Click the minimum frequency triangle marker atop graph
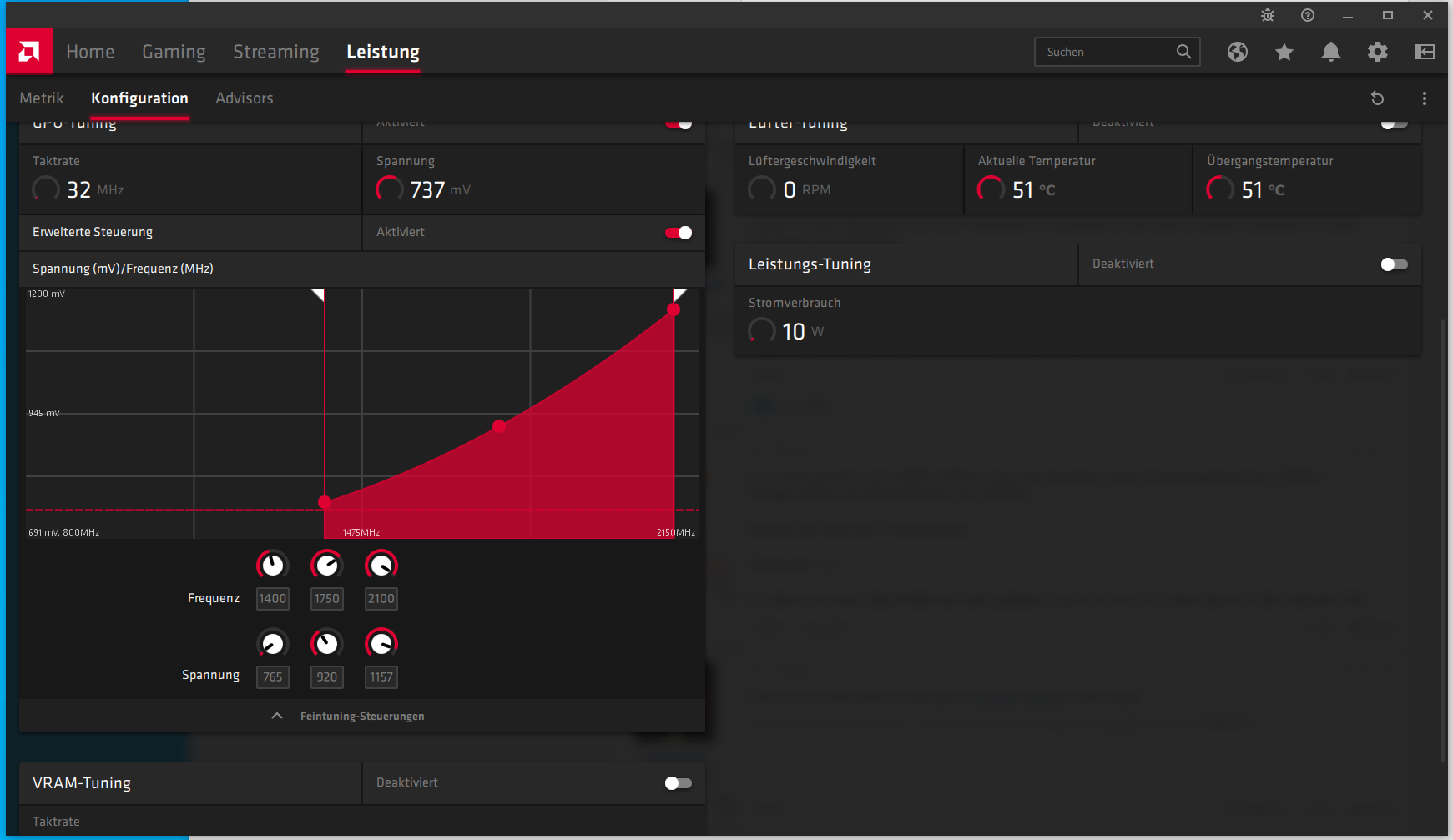 [319, 294]
